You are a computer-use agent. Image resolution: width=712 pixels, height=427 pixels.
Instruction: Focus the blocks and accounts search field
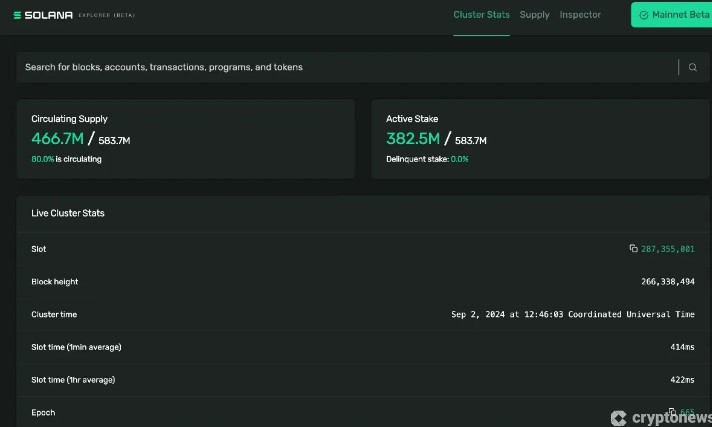340,67
